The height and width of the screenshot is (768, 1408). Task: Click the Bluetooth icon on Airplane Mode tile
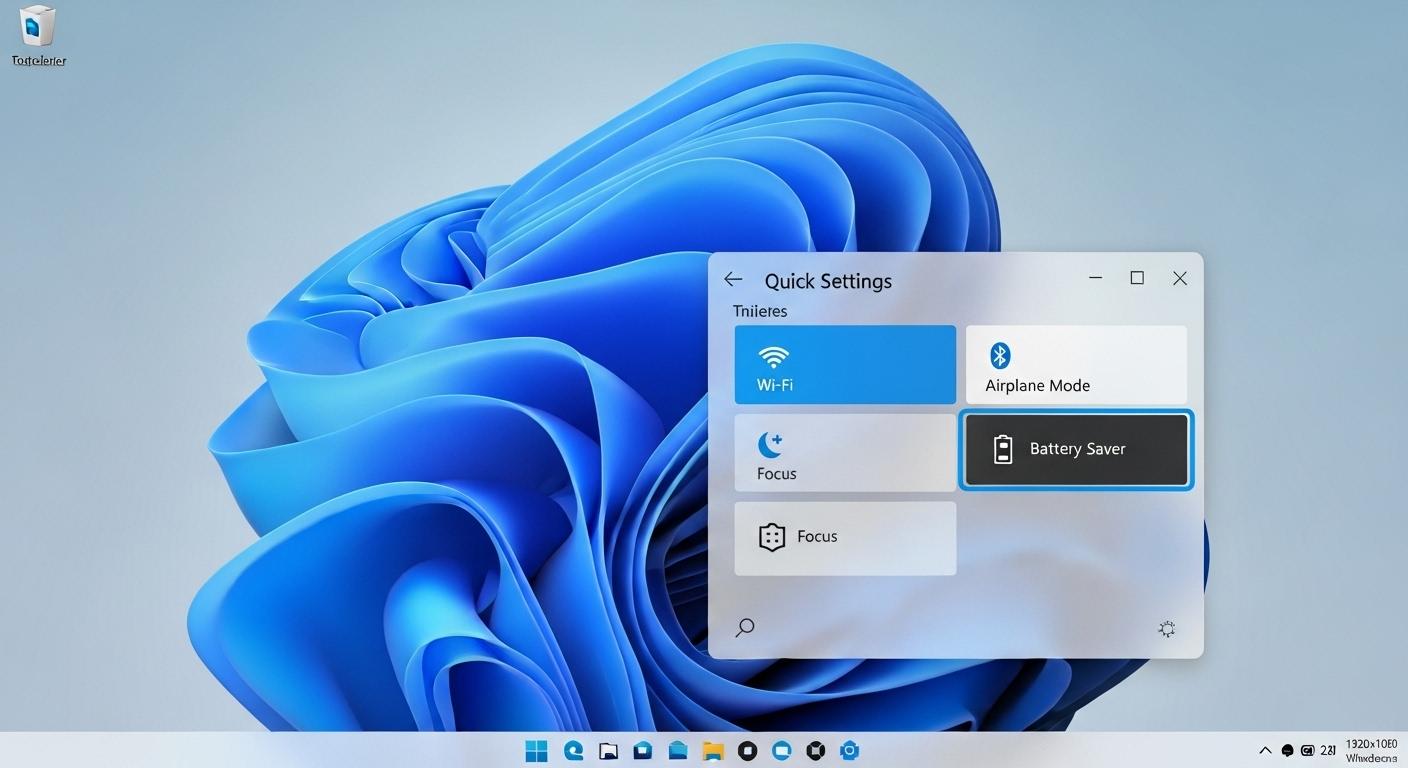(x=998, y=355)
